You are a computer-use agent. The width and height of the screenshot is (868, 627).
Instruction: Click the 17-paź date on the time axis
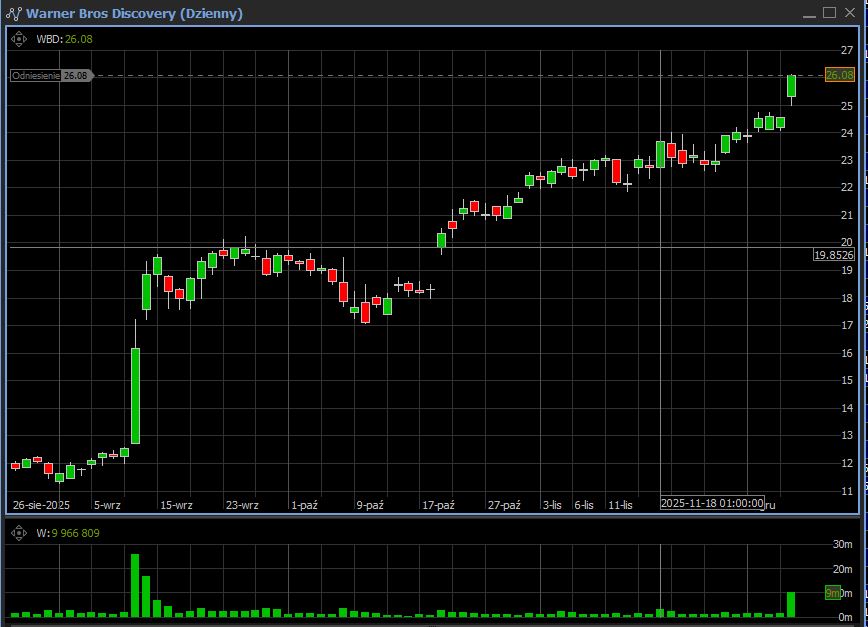click(x=438, y=505)
